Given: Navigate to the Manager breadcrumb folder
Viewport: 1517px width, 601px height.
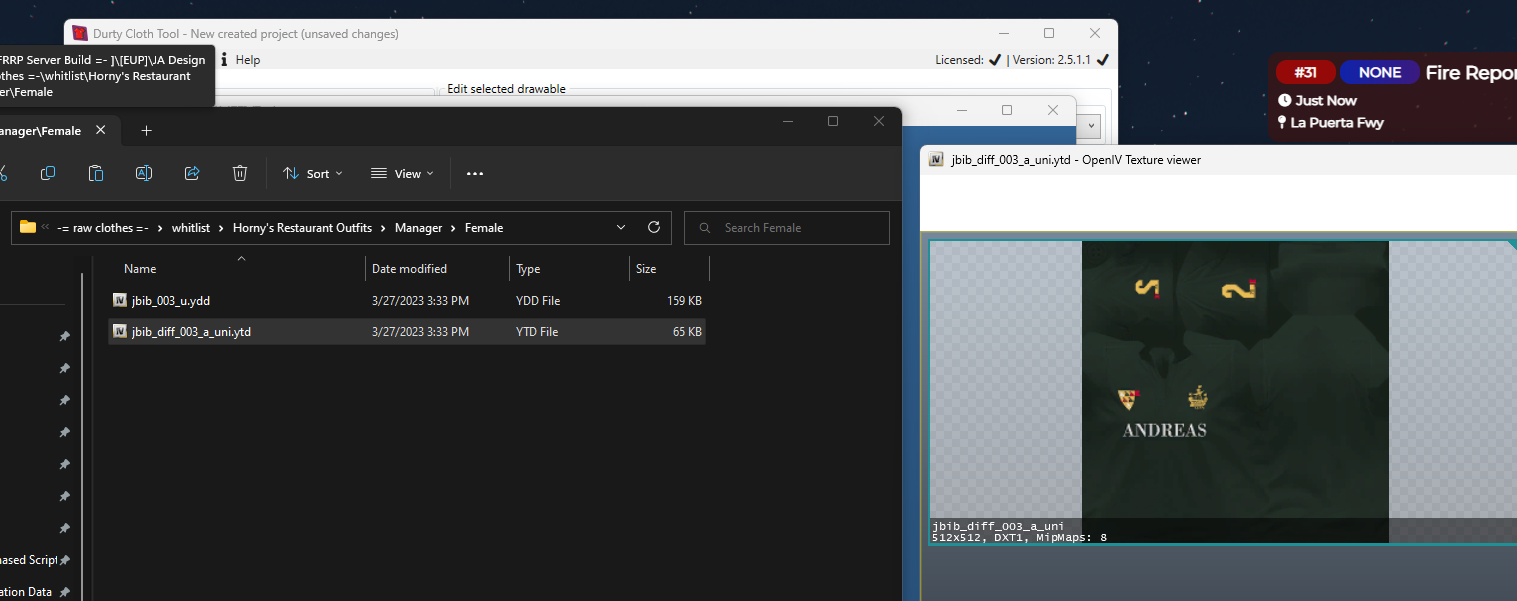Looking at the screenshot, I should point(418,228).
